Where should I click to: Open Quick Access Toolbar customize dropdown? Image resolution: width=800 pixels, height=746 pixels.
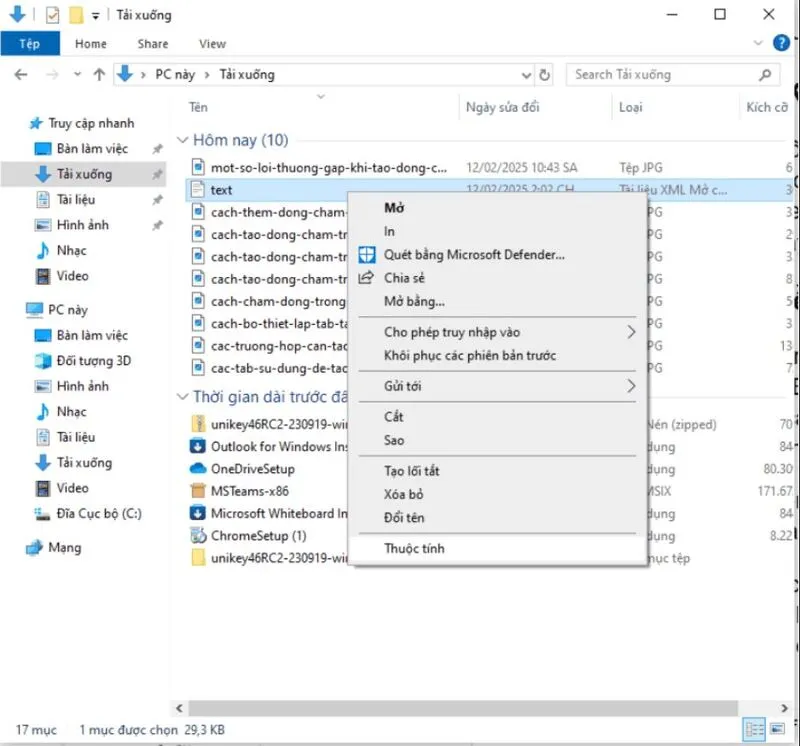(x=95, y=16)
